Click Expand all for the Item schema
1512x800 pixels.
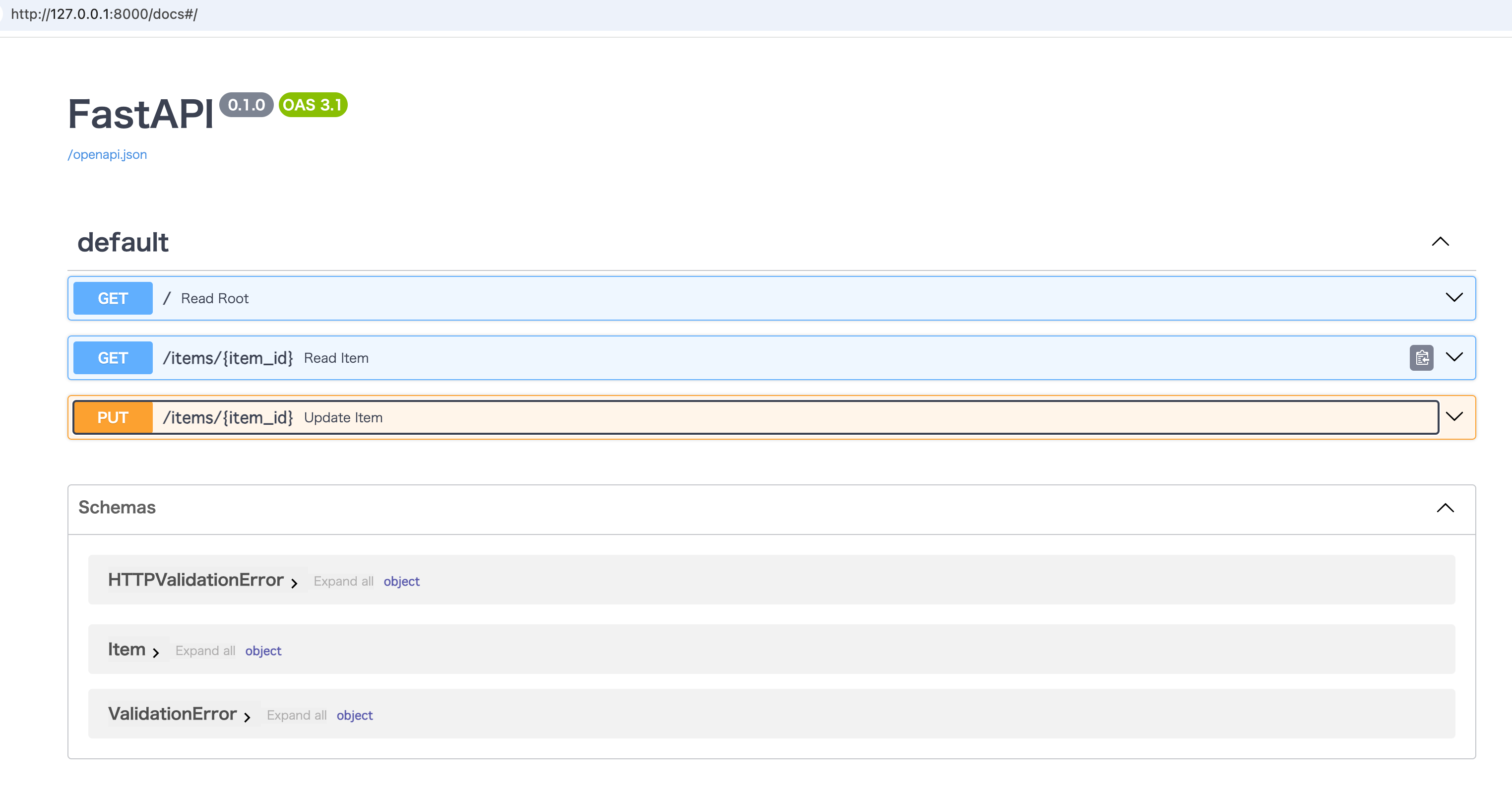click(205, 651)
